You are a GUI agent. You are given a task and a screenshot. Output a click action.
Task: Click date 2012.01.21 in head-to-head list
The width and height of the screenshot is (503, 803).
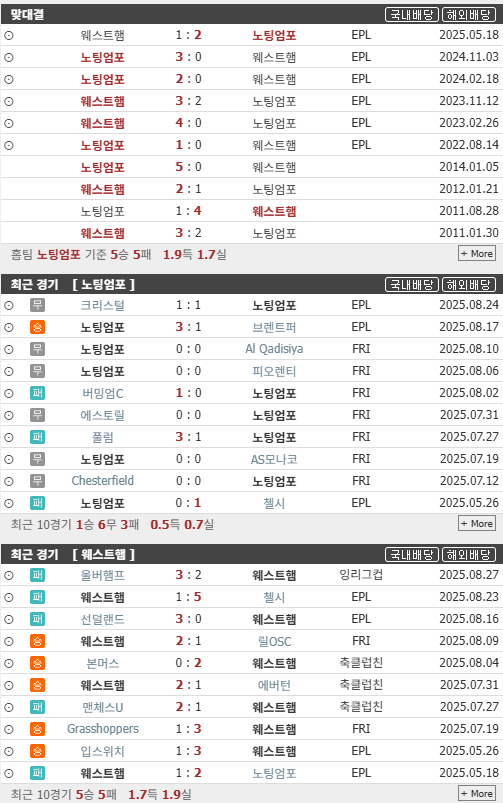[469, 189]
